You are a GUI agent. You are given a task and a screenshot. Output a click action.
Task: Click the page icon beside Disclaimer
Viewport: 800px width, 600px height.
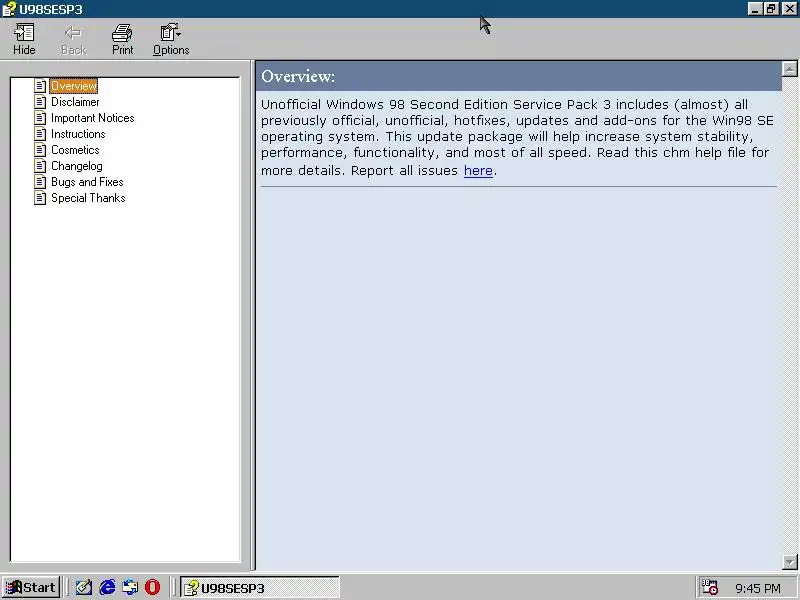(40, 102)
